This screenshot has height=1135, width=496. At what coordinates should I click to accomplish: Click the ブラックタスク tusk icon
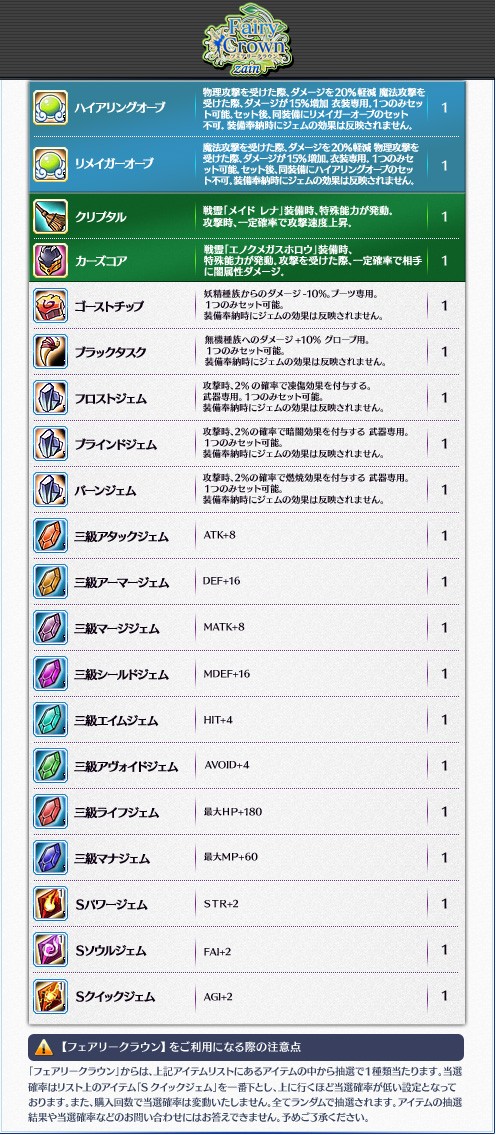point(51,352)
